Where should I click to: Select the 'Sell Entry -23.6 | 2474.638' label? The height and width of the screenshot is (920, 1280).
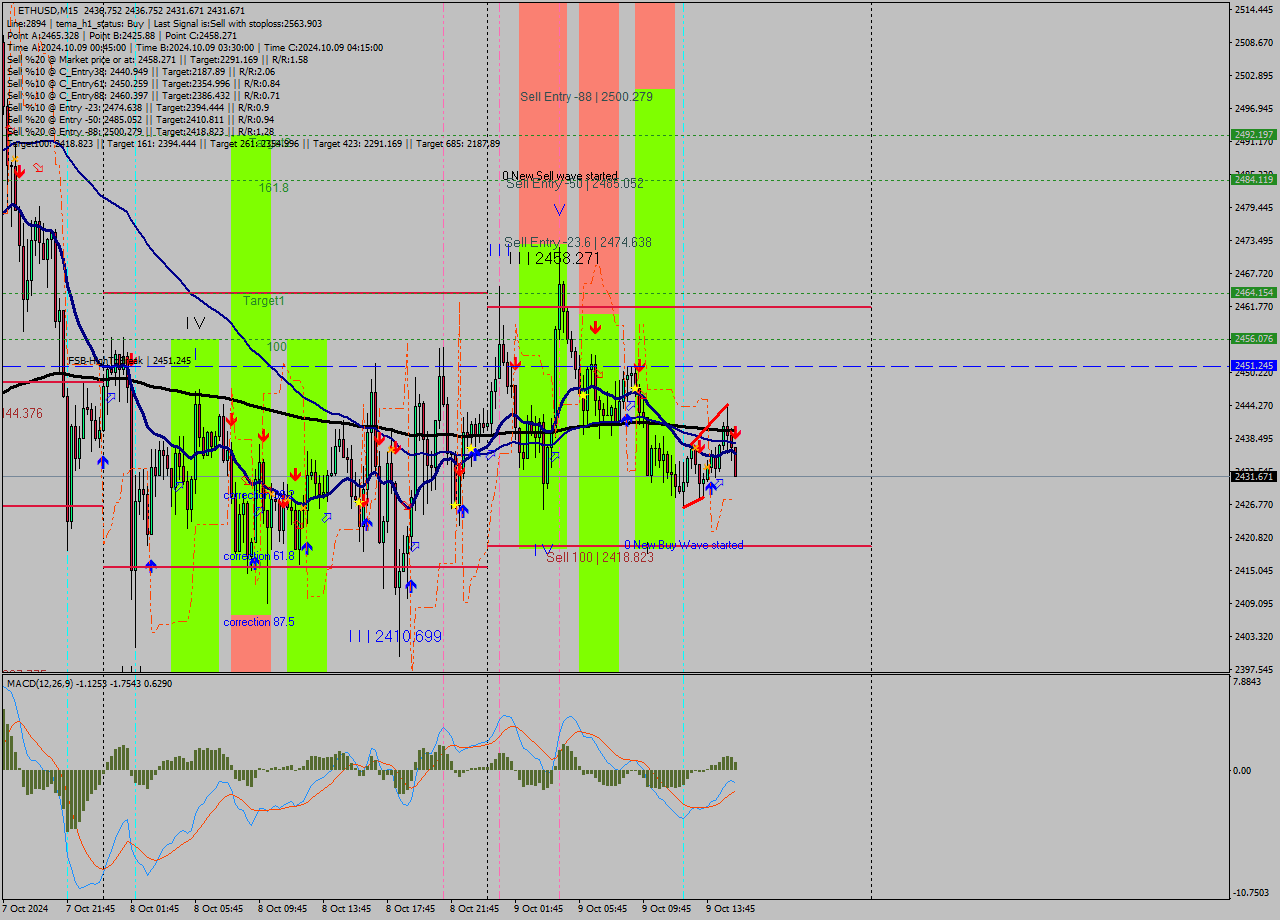point(578,242)
